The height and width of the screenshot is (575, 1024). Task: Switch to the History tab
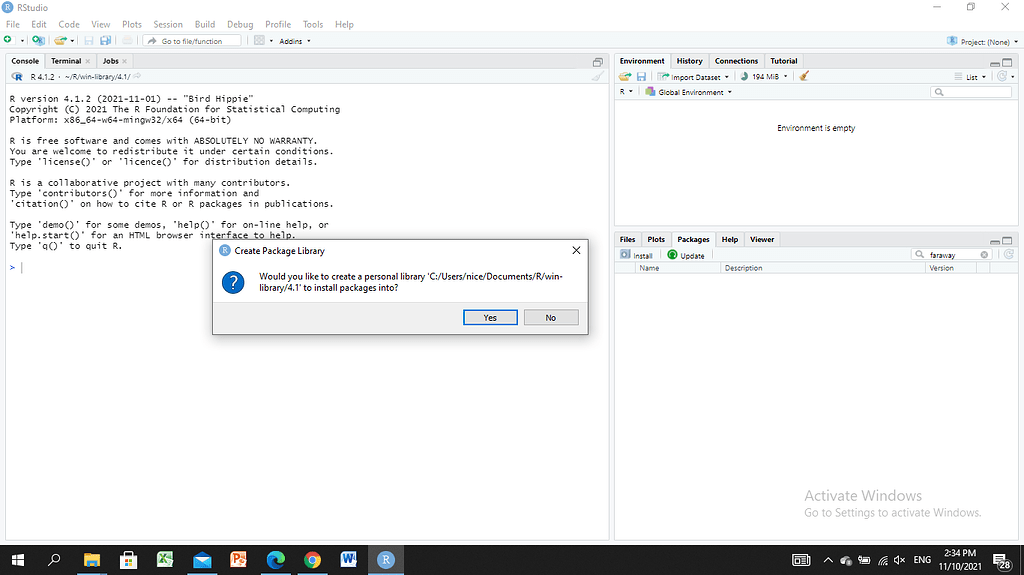(689, 61)
